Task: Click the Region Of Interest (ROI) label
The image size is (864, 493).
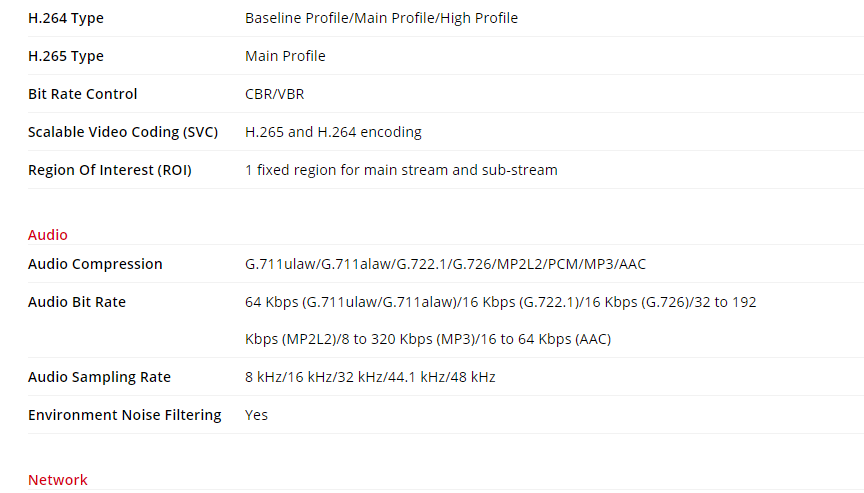Action: click(x=110, y=170)
